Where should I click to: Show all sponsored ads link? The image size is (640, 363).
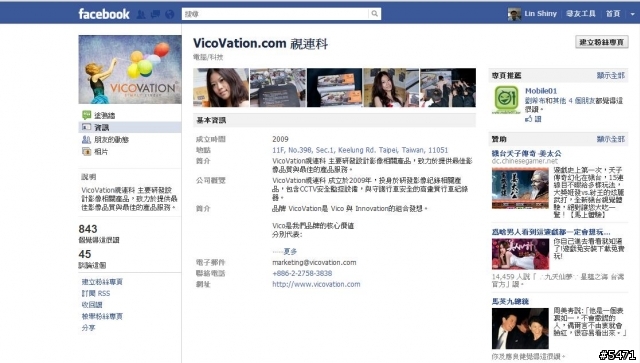coord(611,139)
